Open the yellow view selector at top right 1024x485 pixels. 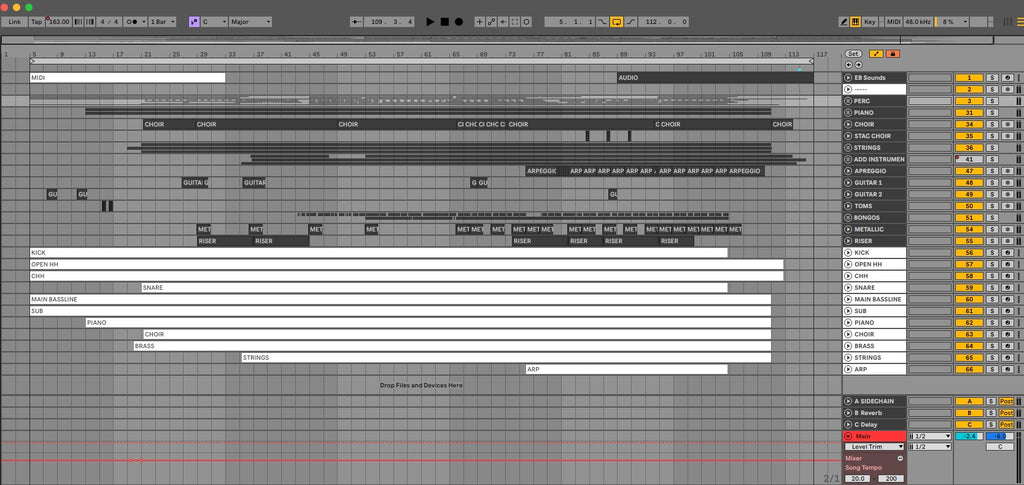[x=1020, y=22]
